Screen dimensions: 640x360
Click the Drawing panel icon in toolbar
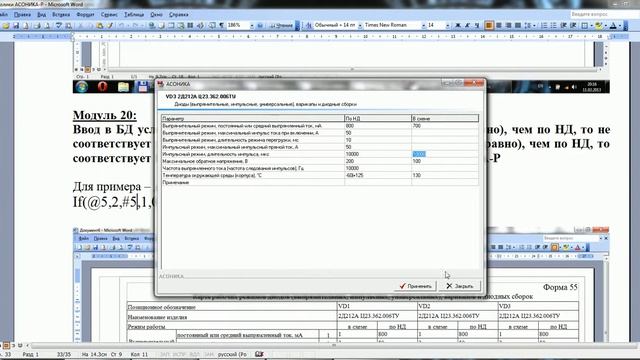click(x=200, y=26)
